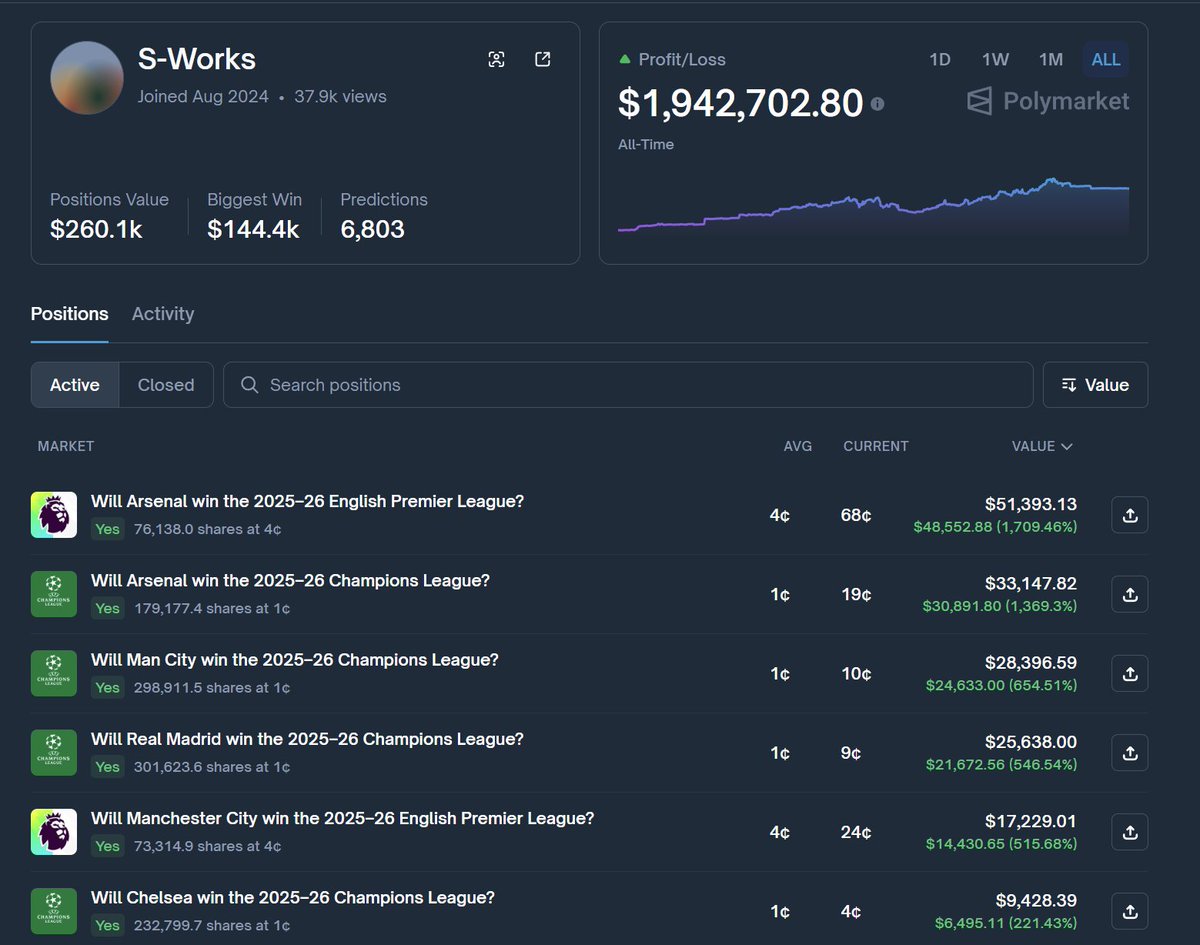Show Active positions

(75, 385)
